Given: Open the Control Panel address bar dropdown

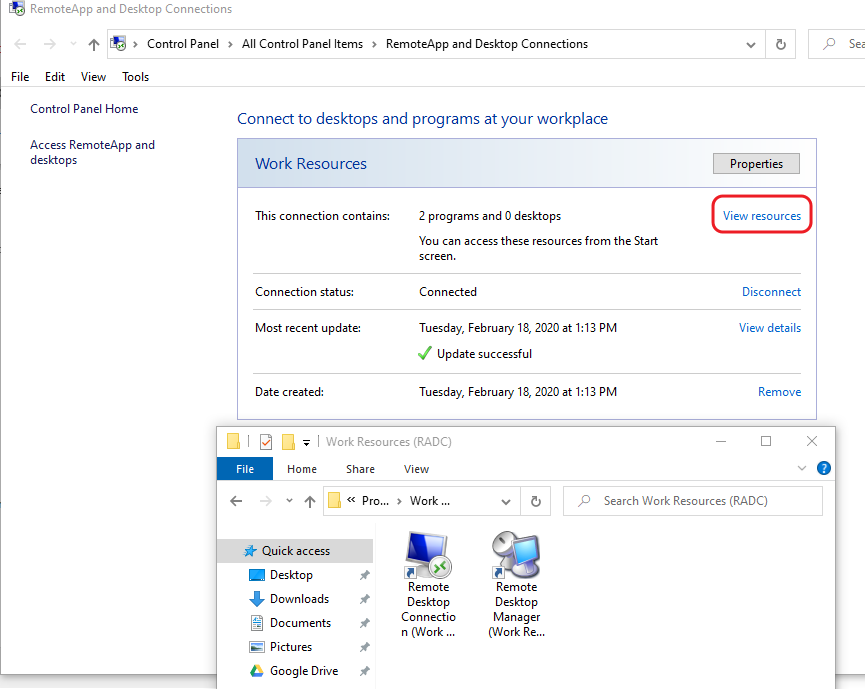Looking at the screenshot, I should click(751, 44).
